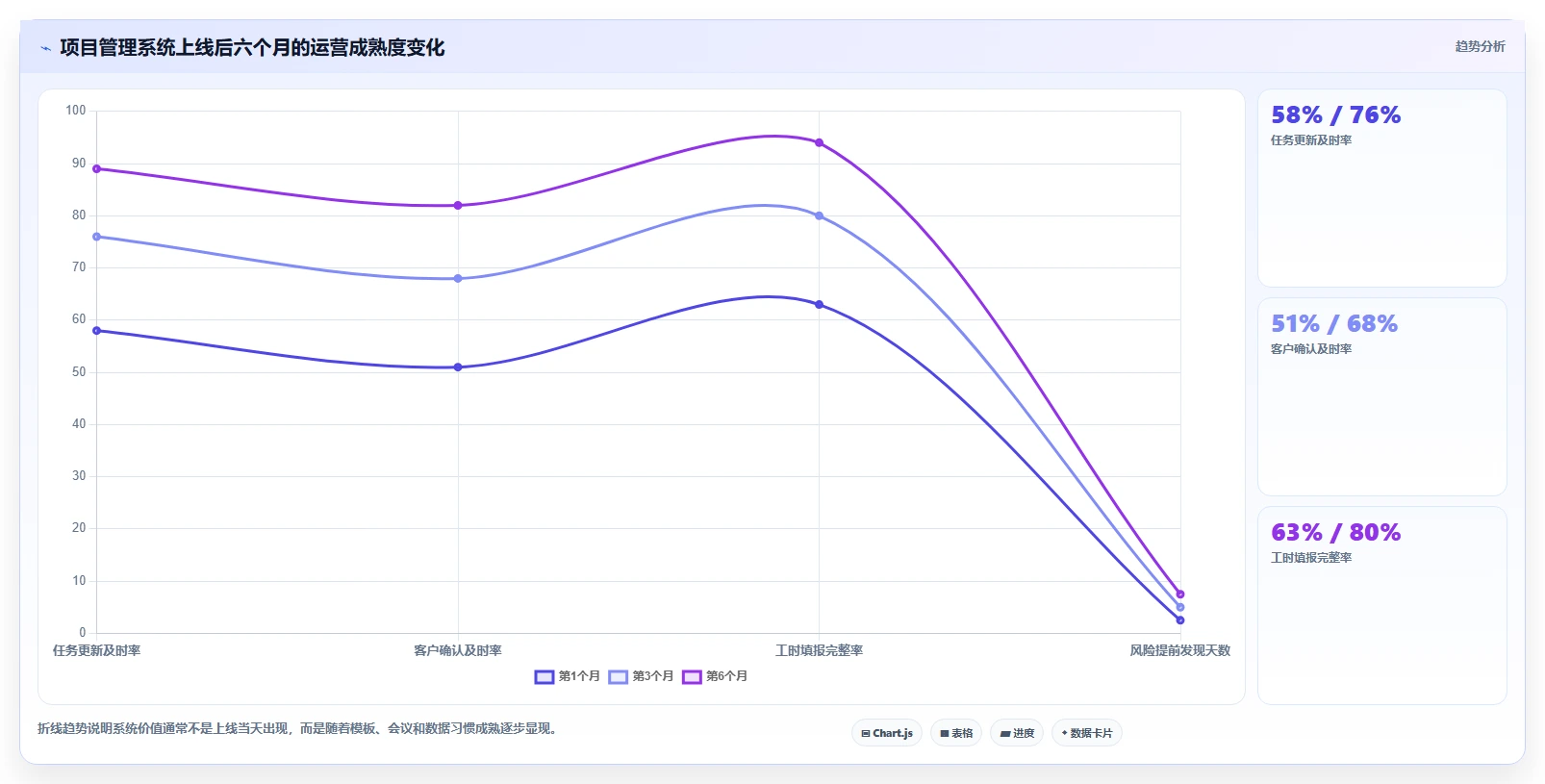
Task: Click the y-axis value 40
Action: point(79,424)
